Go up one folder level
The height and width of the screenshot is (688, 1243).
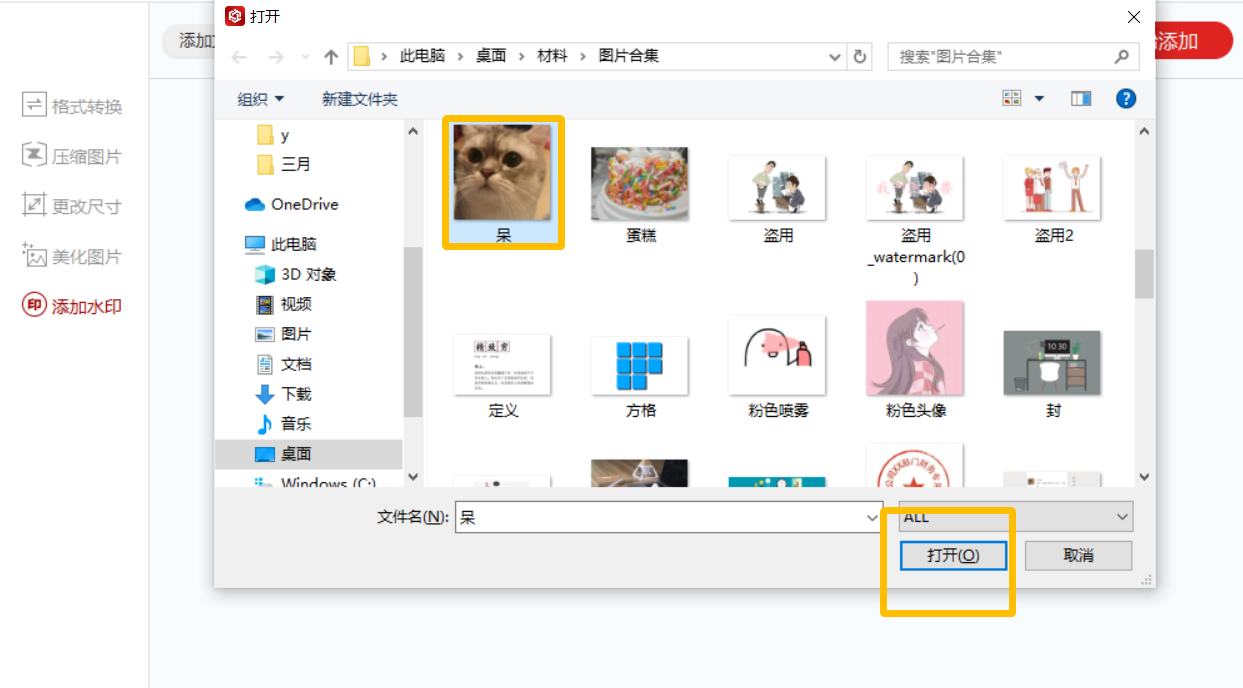pos(331,57)
